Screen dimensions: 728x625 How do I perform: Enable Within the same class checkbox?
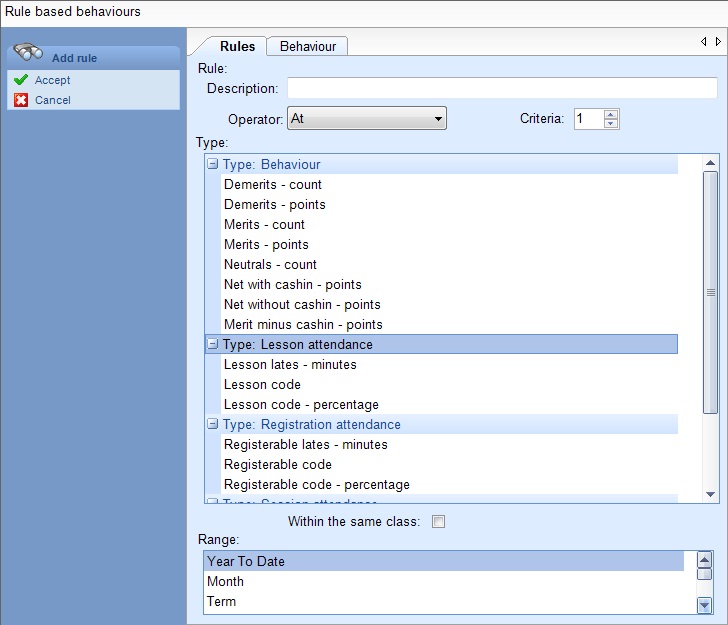click(x=437, y=521)
